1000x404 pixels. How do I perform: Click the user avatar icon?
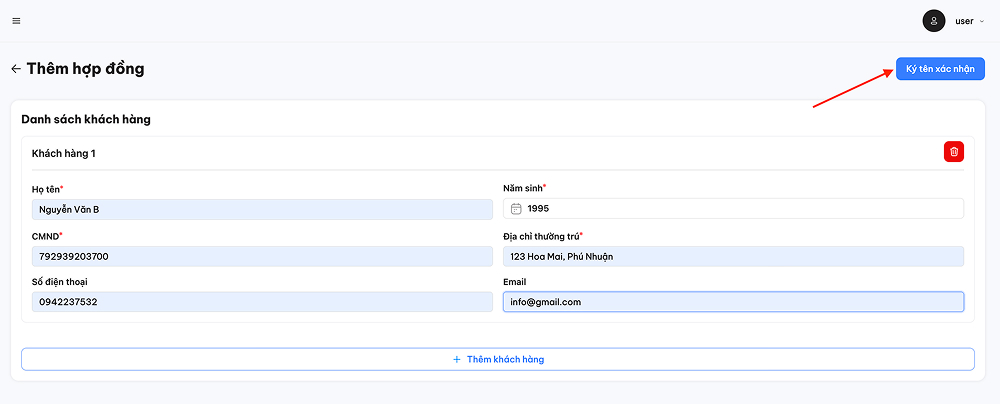click(934, 21)
